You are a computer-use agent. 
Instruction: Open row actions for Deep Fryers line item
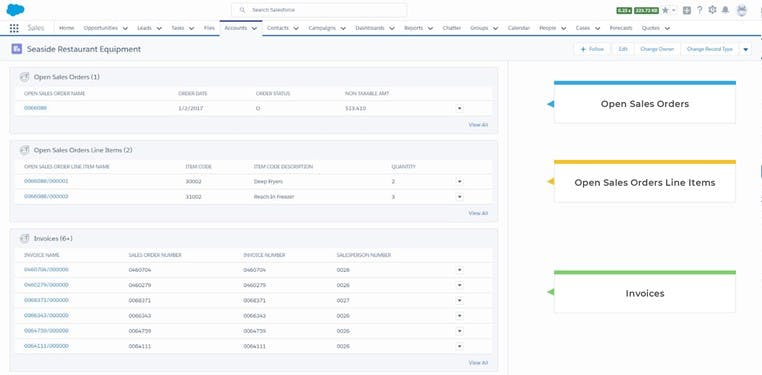pyautogui.click(x=459, y=181)
